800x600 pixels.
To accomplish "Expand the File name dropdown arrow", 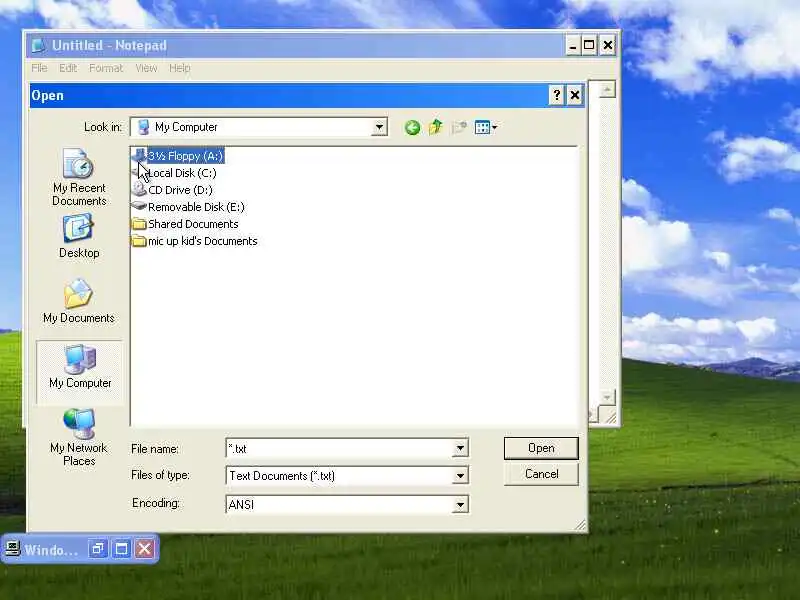I will [x=460, y=448].
